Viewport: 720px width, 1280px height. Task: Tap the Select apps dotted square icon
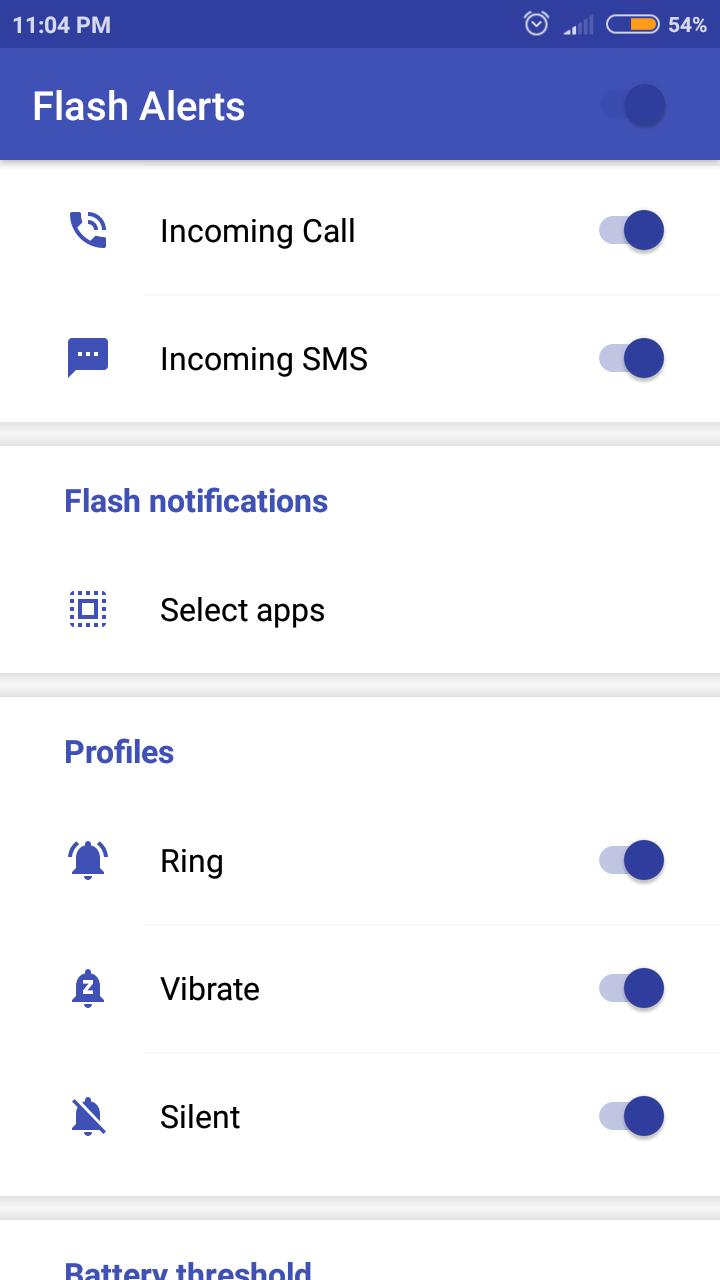pyautogui.click(x=88, y=609)
